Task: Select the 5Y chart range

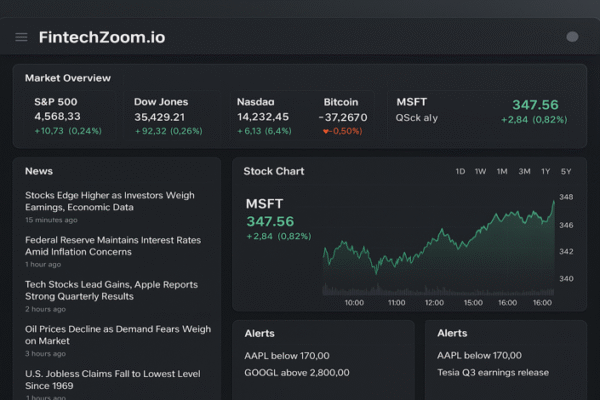Action: [566, 171]
